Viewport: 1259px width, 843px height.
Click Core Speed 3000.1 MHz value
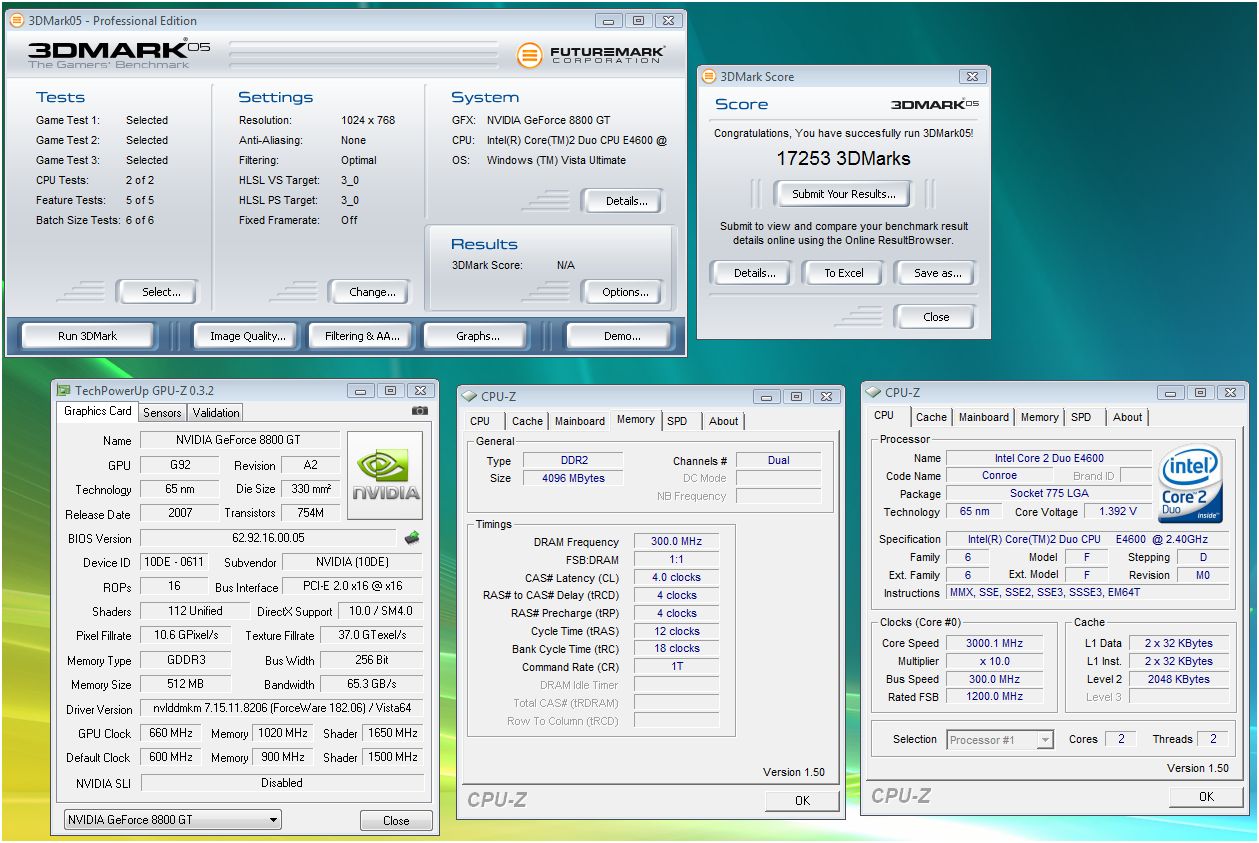coord(994,643)
